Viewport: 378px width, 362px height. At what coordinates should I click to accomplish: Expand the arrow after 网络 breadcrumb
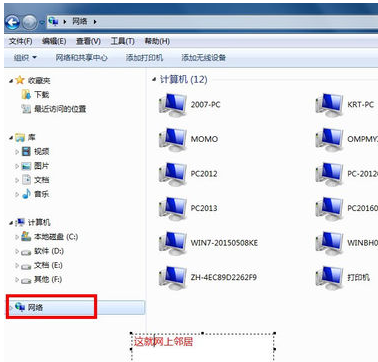[95, 22]
